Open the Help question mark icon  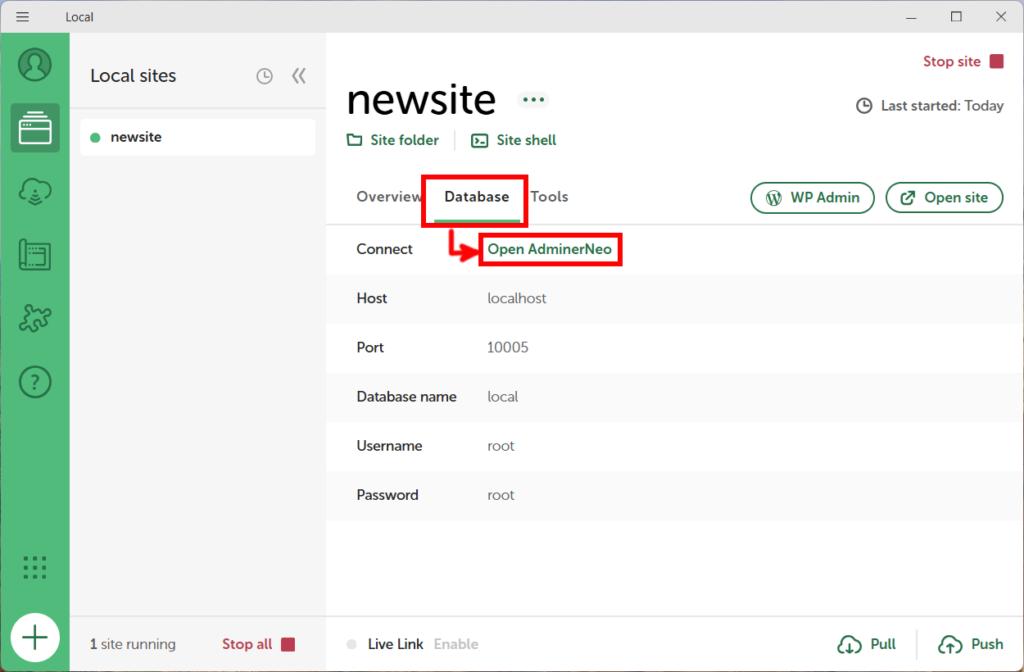point(35,382)
